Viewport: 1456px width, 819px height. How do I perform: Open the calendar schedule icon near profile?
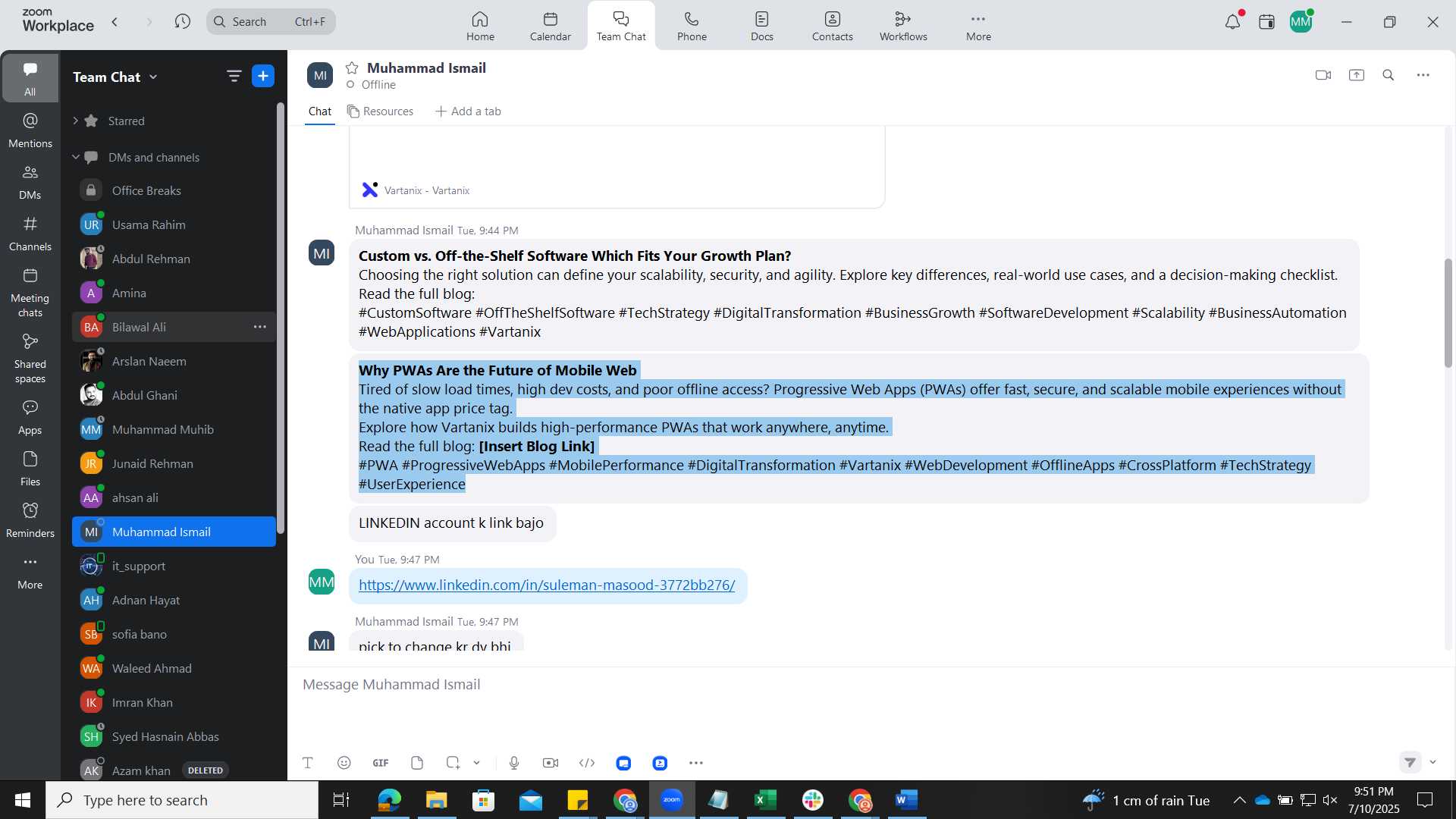tap(1266, 22)
